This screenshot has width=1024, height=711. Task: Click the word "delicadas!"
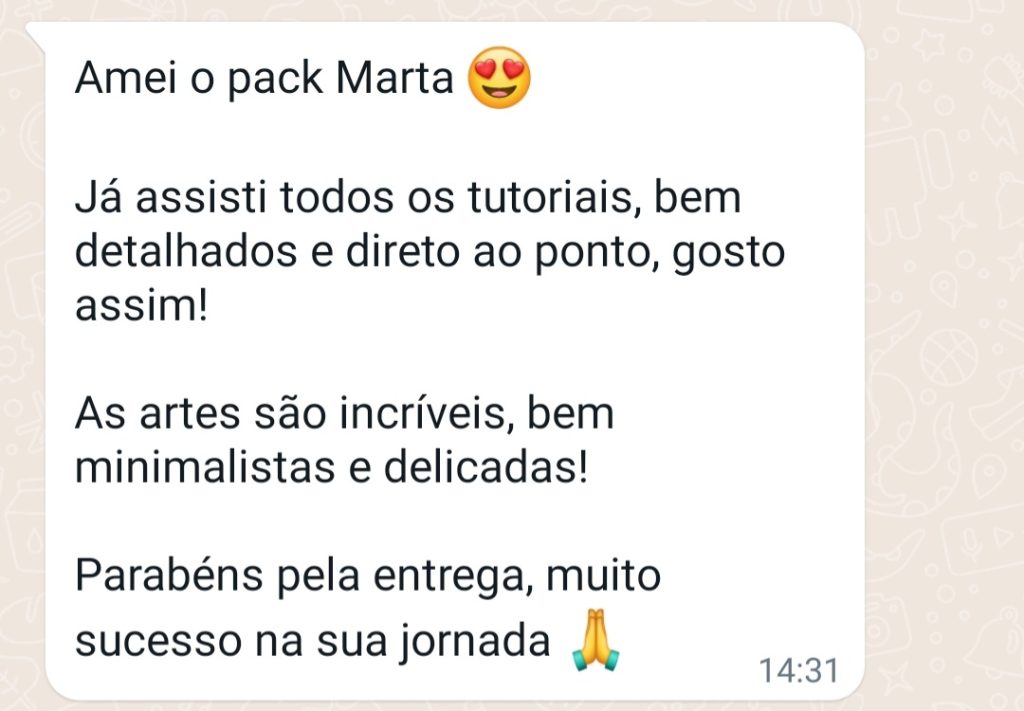coord(486,467)
